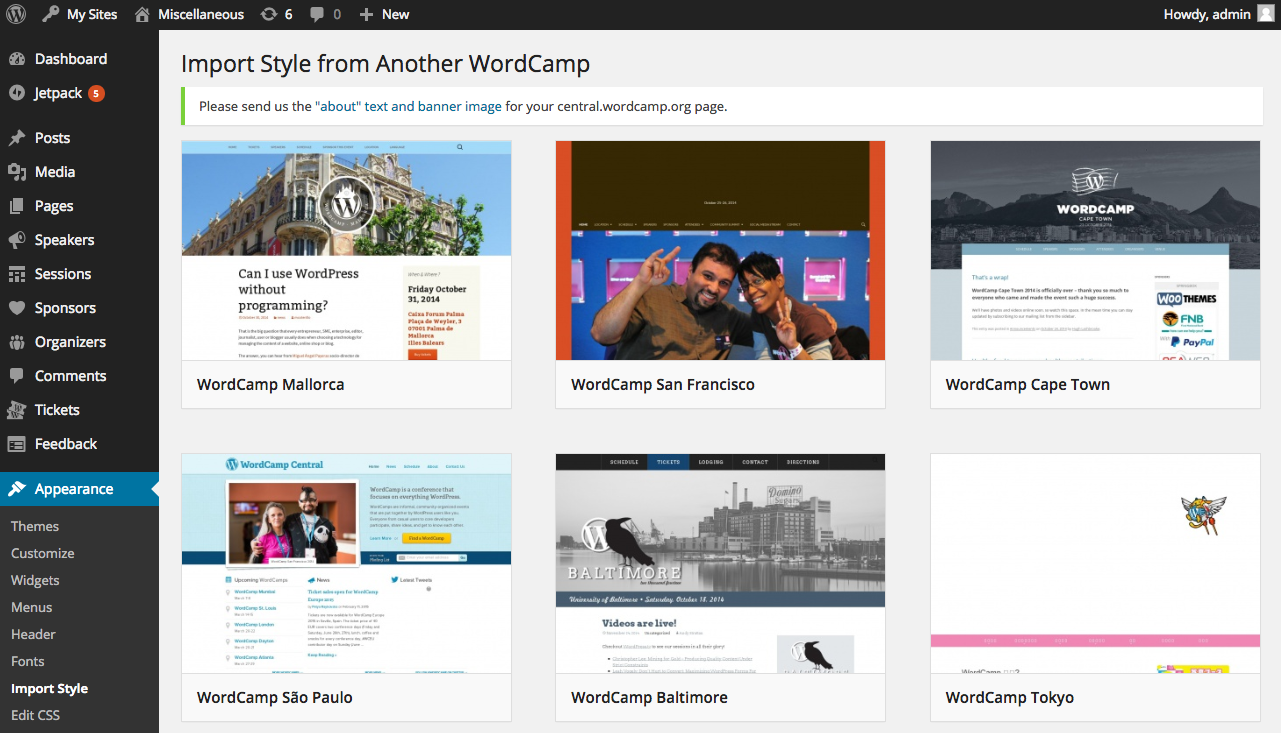The image size is (1281, 733).
Task: Click the Media sidebar icon
Action: [x=17, y=172]
